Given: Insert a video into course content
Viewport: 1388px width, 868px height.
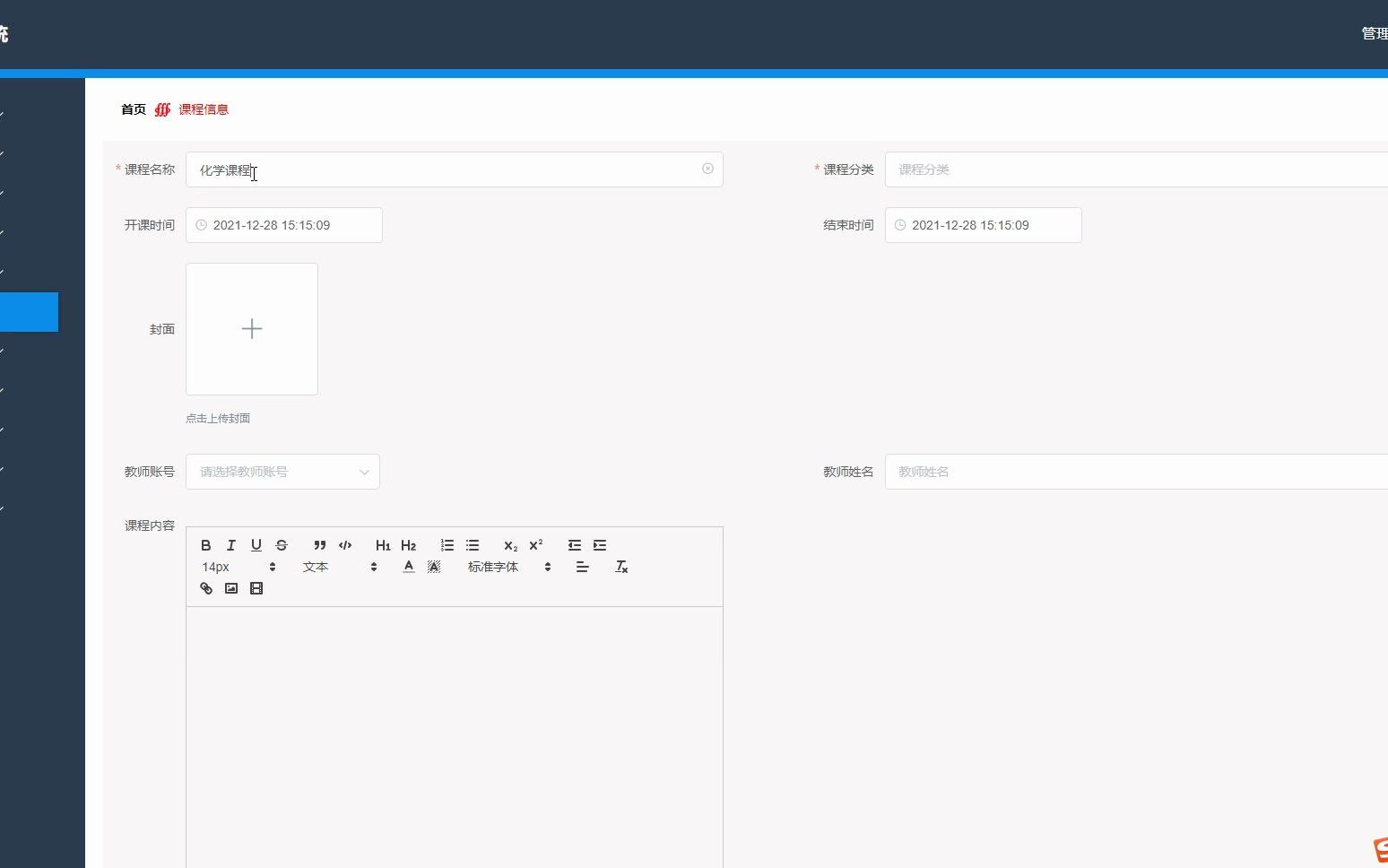Looking at the screenshot, I should [x=256, y=588].
